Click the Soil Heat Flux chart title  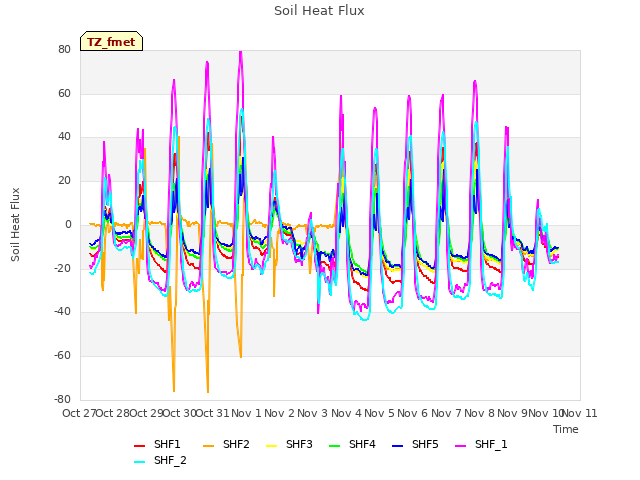coord(319,11)
